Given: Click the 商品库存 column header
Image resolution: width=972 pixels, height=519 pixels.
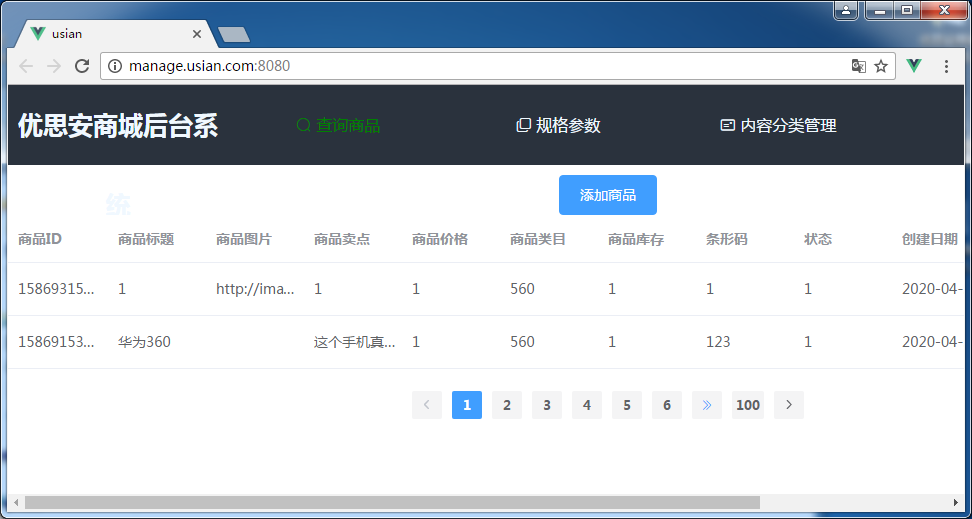Looking at the screenshot, I should (636, 239).
